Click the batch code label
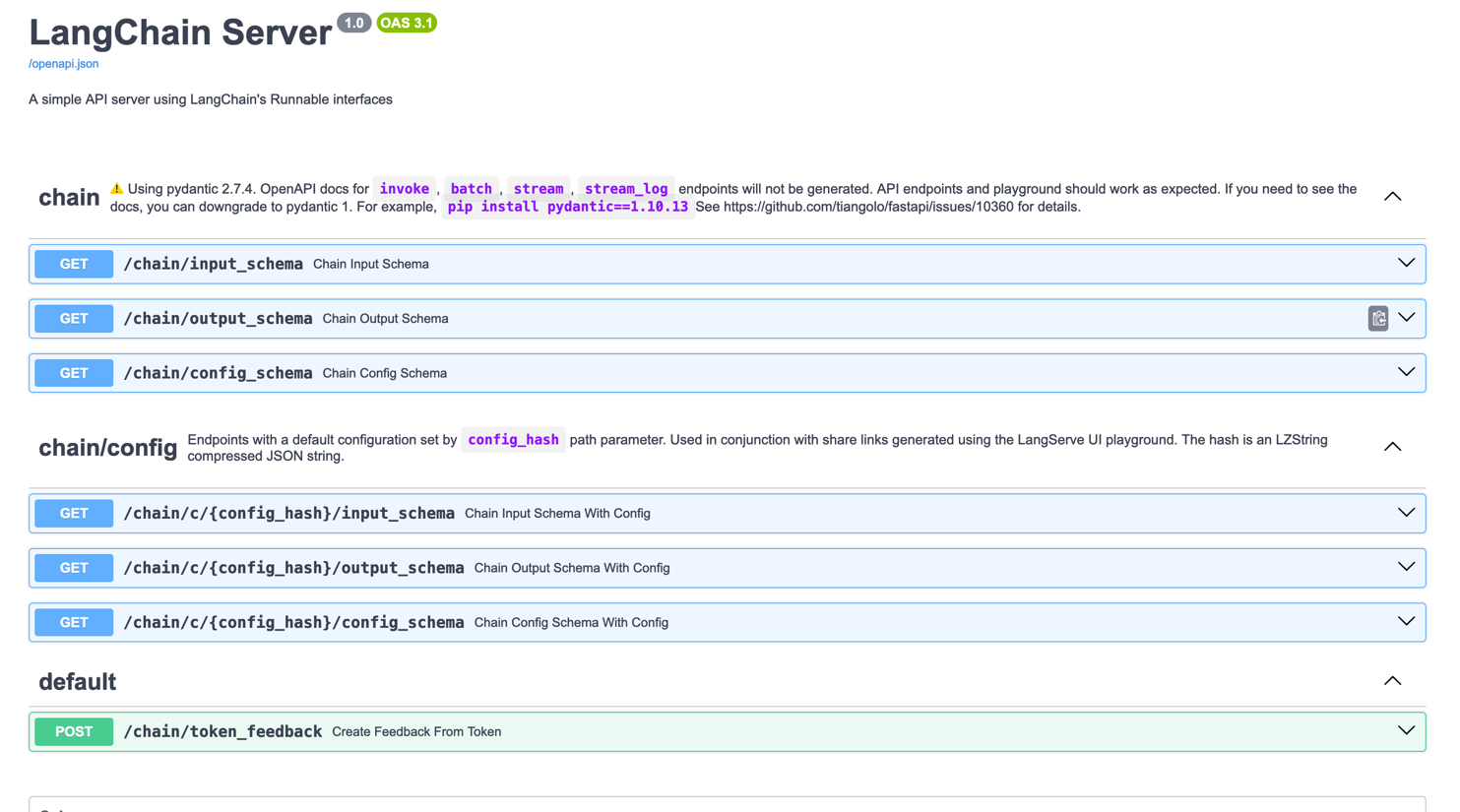Image resolution: width=1460 pixels, height=812 pixels. pos(472,189)
